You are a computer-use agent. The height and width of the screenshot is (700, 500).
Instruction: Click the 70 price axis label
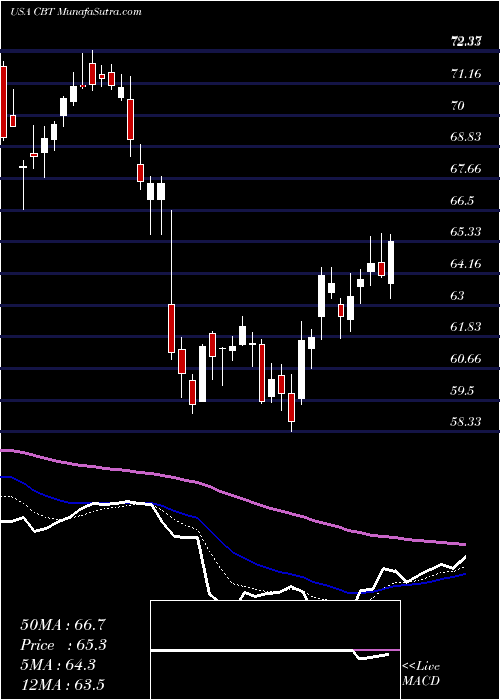[458, 106]
